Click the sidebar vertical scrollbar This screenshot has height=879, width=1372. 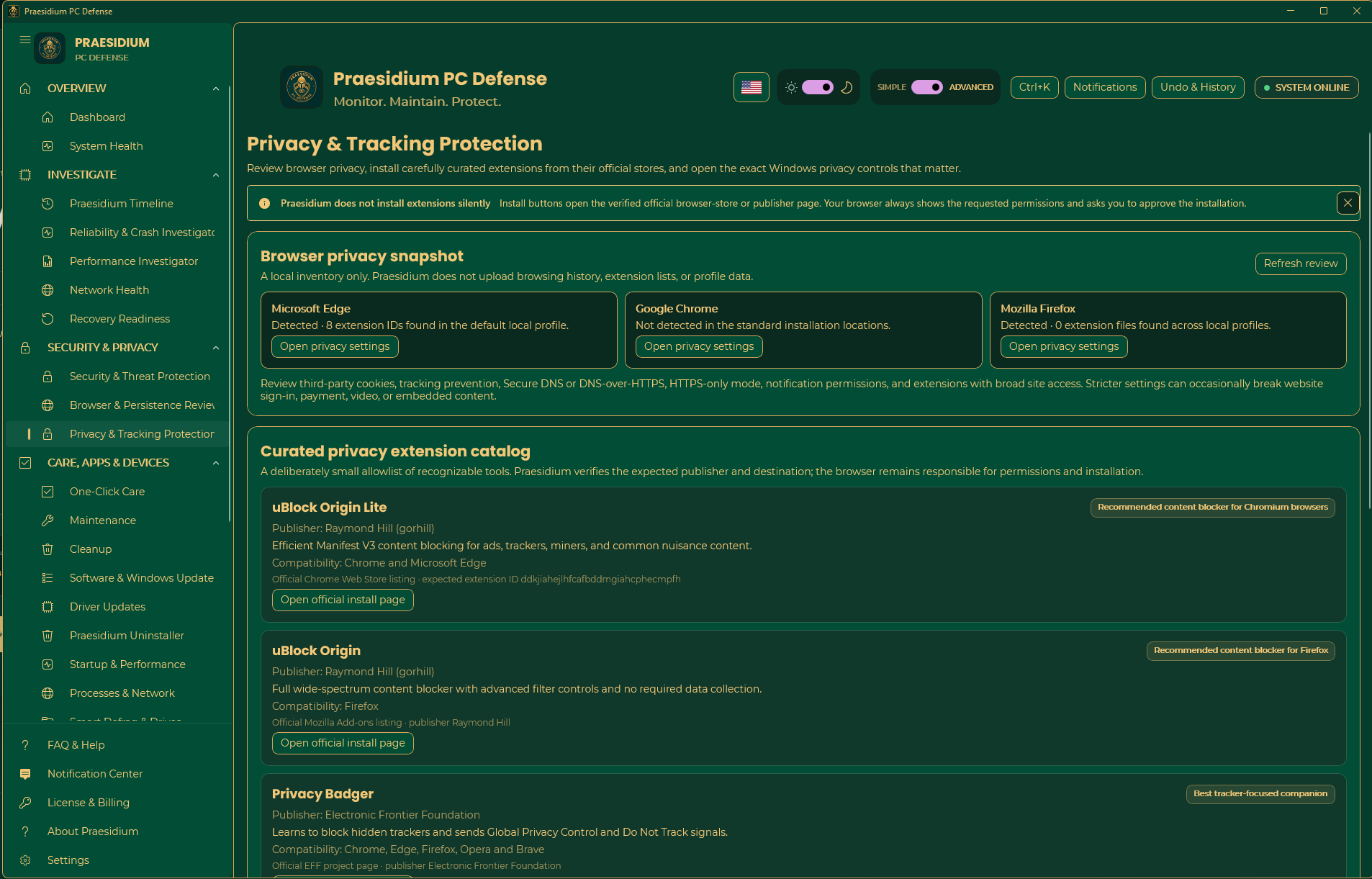pos(230,302)
